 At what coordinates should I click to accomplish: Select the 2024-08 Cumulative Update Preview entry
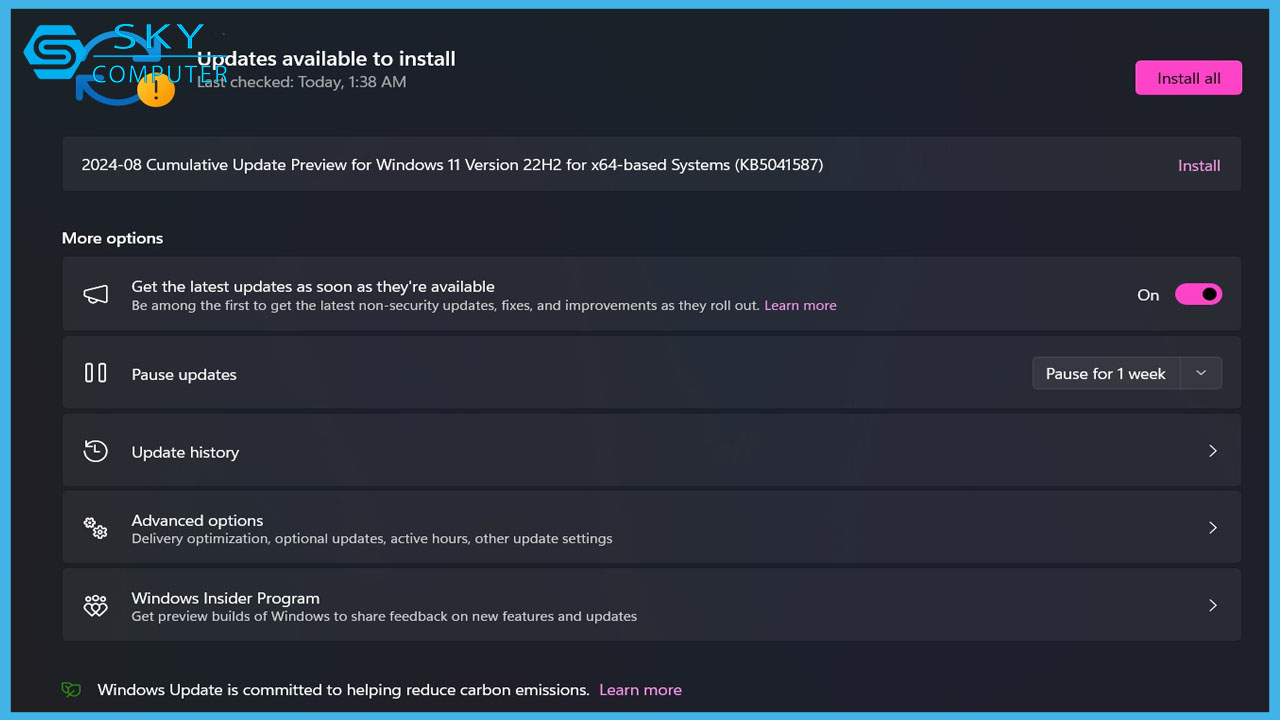tap(452, 165)
